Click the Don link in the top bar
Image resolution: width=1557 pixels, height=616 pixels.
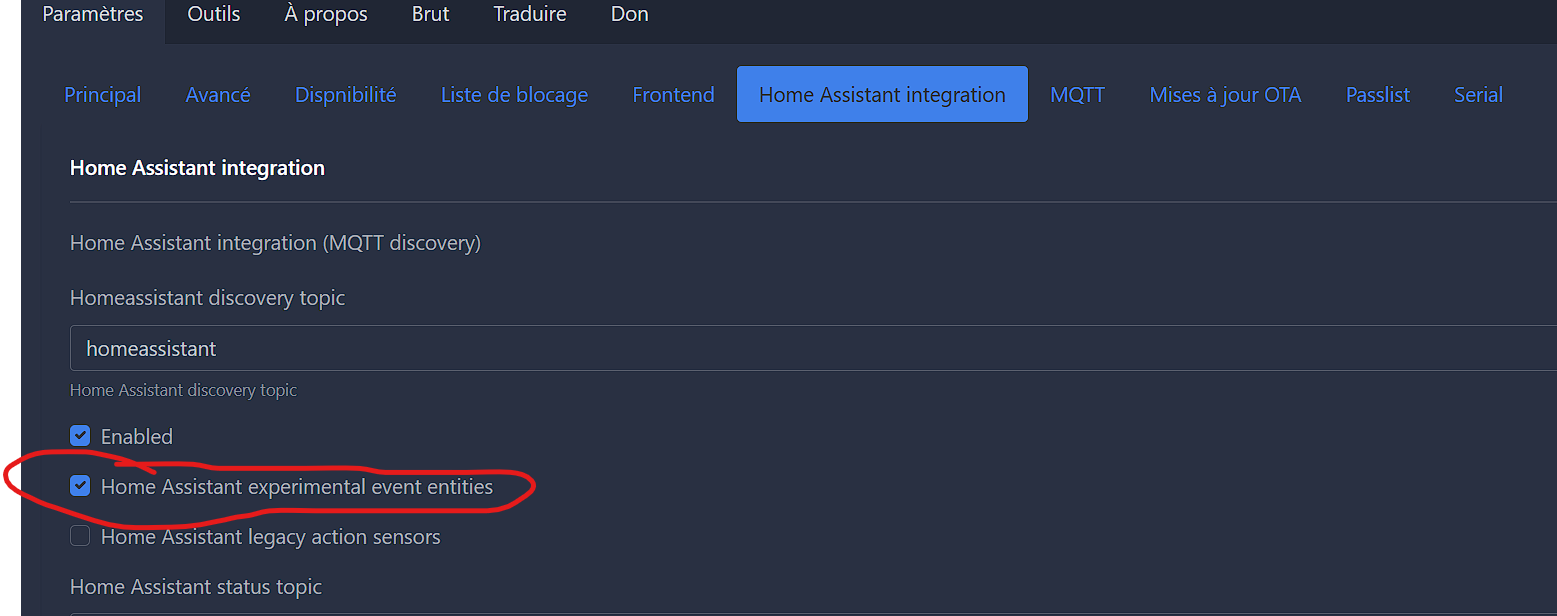click(x=630, y=15)
